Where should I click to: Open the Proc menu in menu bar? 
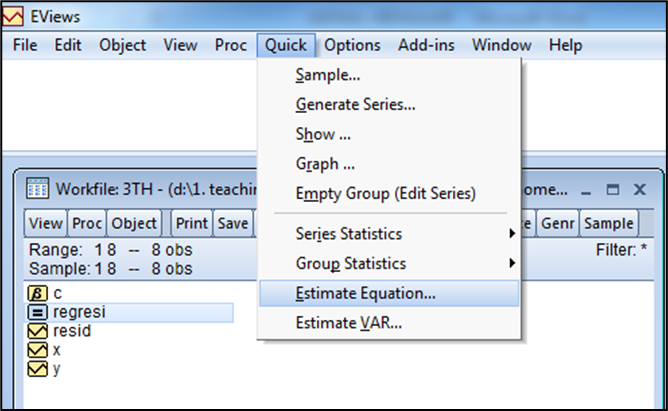point(230,45)
